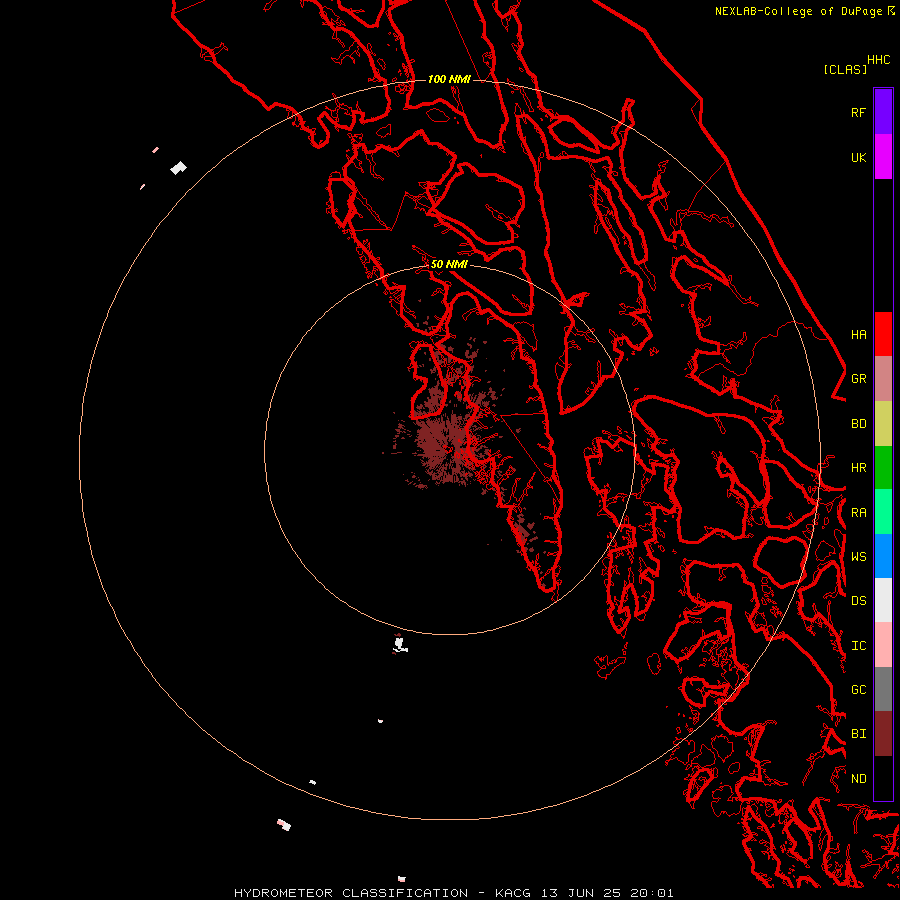Select the IC pink legend swatch
Viewport: 900px width, 900px height.
[x=883, y=645]
